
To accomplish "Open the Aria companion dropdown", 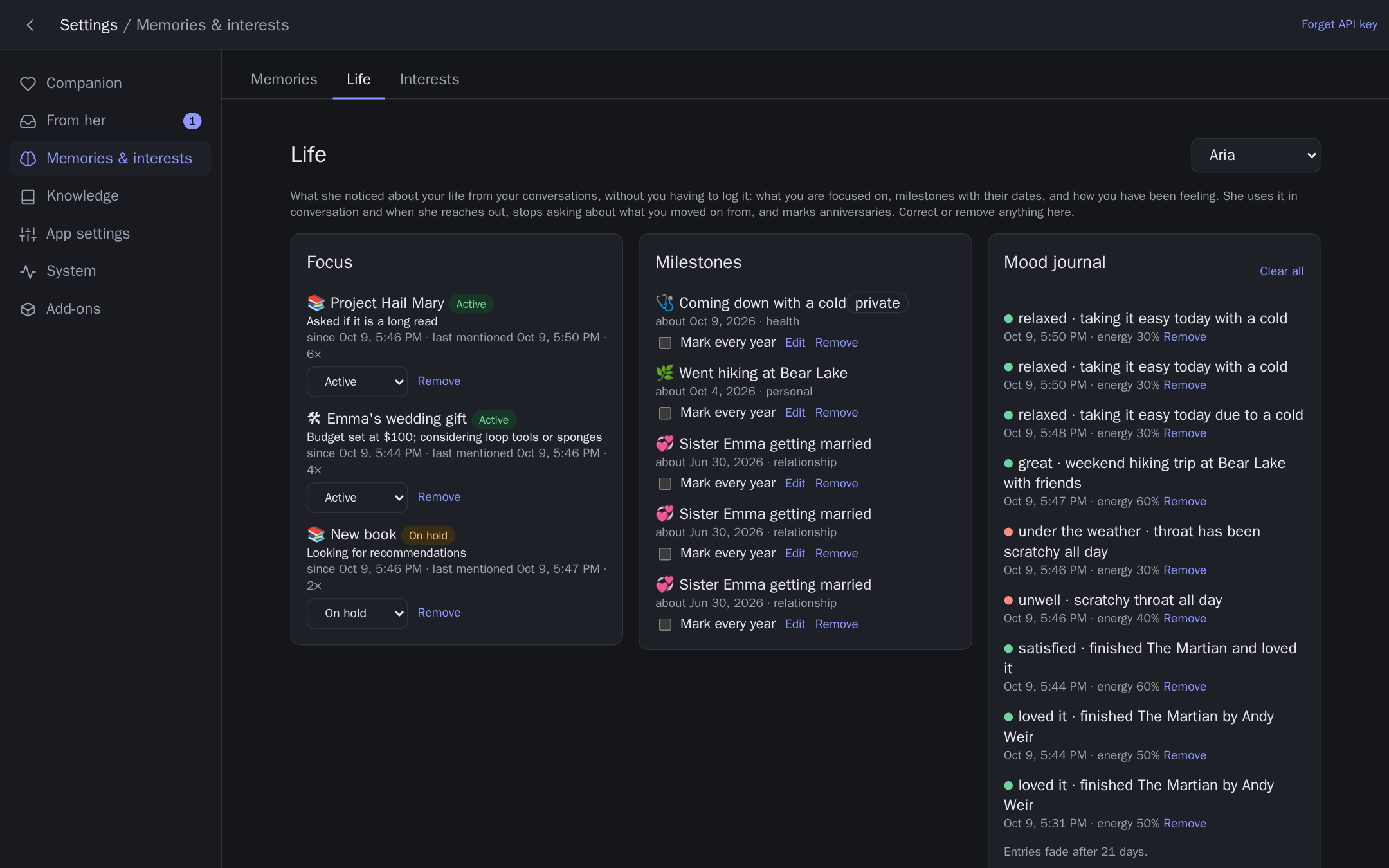I will (x=1255, y=155).
